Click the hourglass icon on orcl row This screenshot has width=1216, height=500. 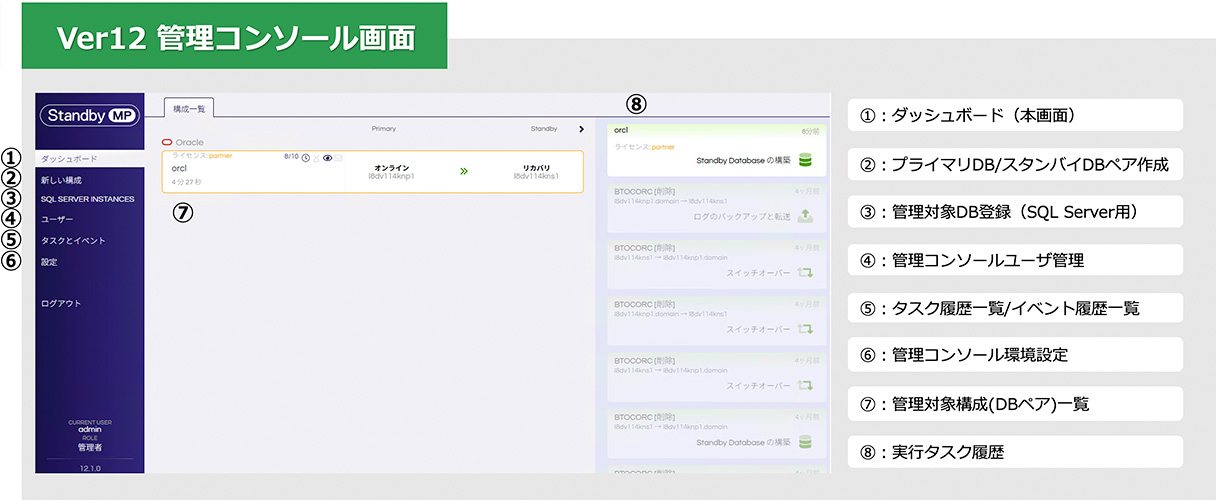(317, 158)
